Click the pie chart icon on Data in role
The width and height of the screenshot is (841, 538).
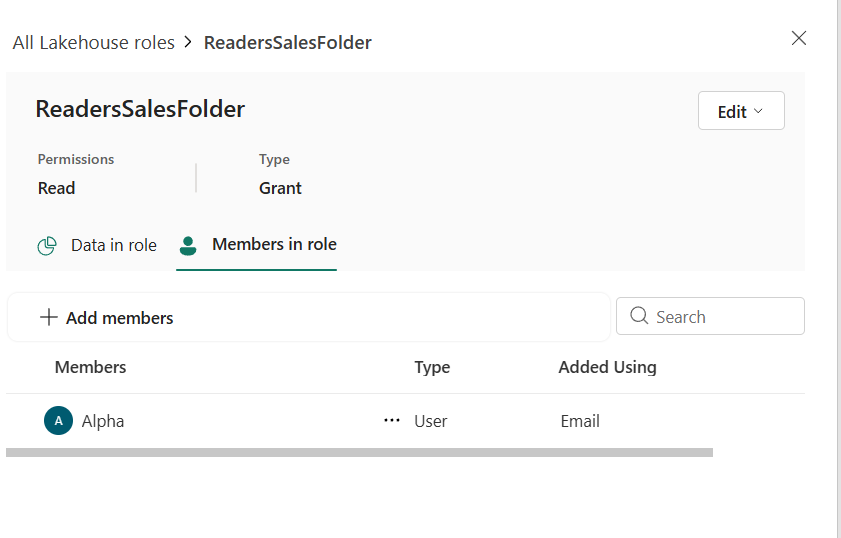[x=47, y=246]
